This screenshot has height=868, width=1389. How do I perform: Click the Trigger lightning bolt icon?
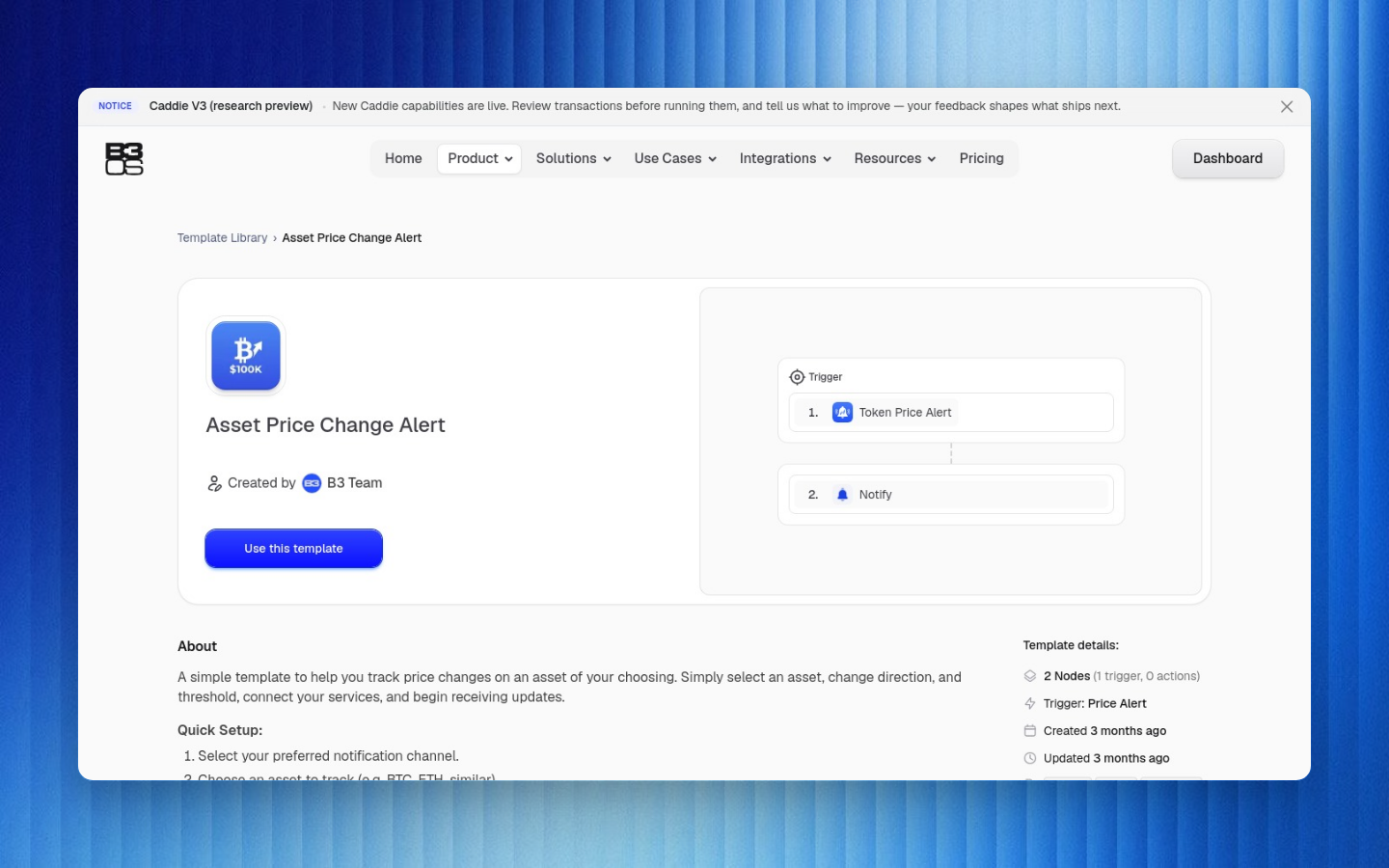point(1029,704)
